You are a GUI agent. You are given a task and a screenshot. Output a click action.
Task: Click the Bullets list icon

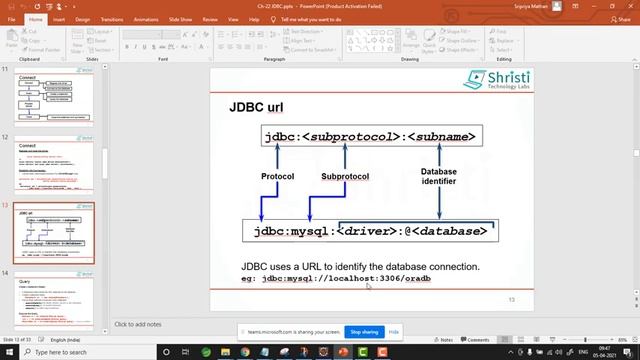pos(222,35)
